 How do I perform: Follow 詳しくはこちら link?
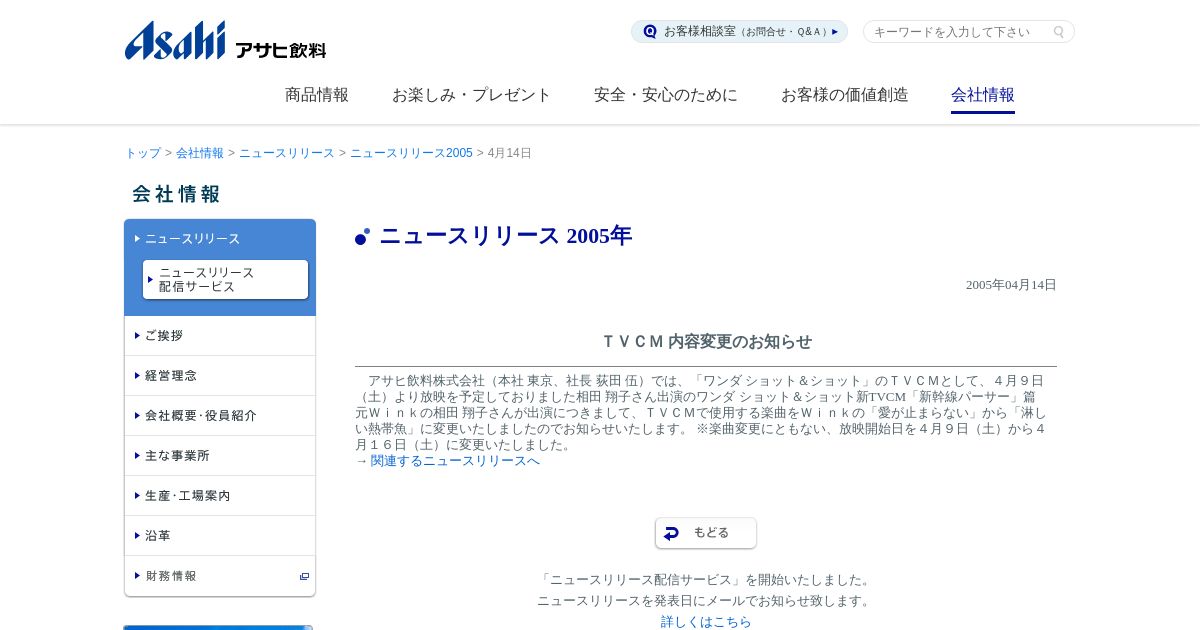point(706,622)
